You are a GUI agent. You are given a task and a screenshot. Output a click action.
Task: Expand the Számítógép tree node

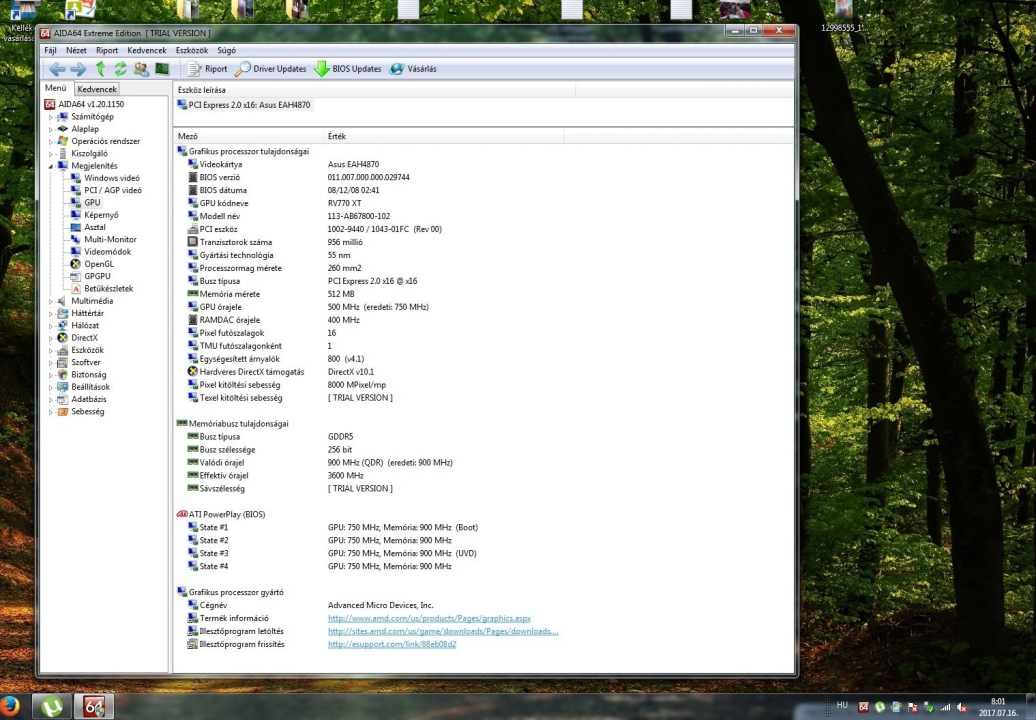(x=51, y=117)
